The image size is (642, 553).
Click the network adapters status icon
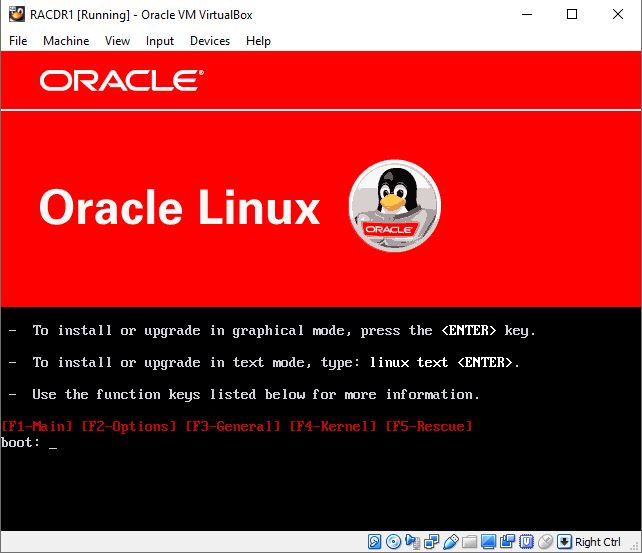[x=432, y=542]
